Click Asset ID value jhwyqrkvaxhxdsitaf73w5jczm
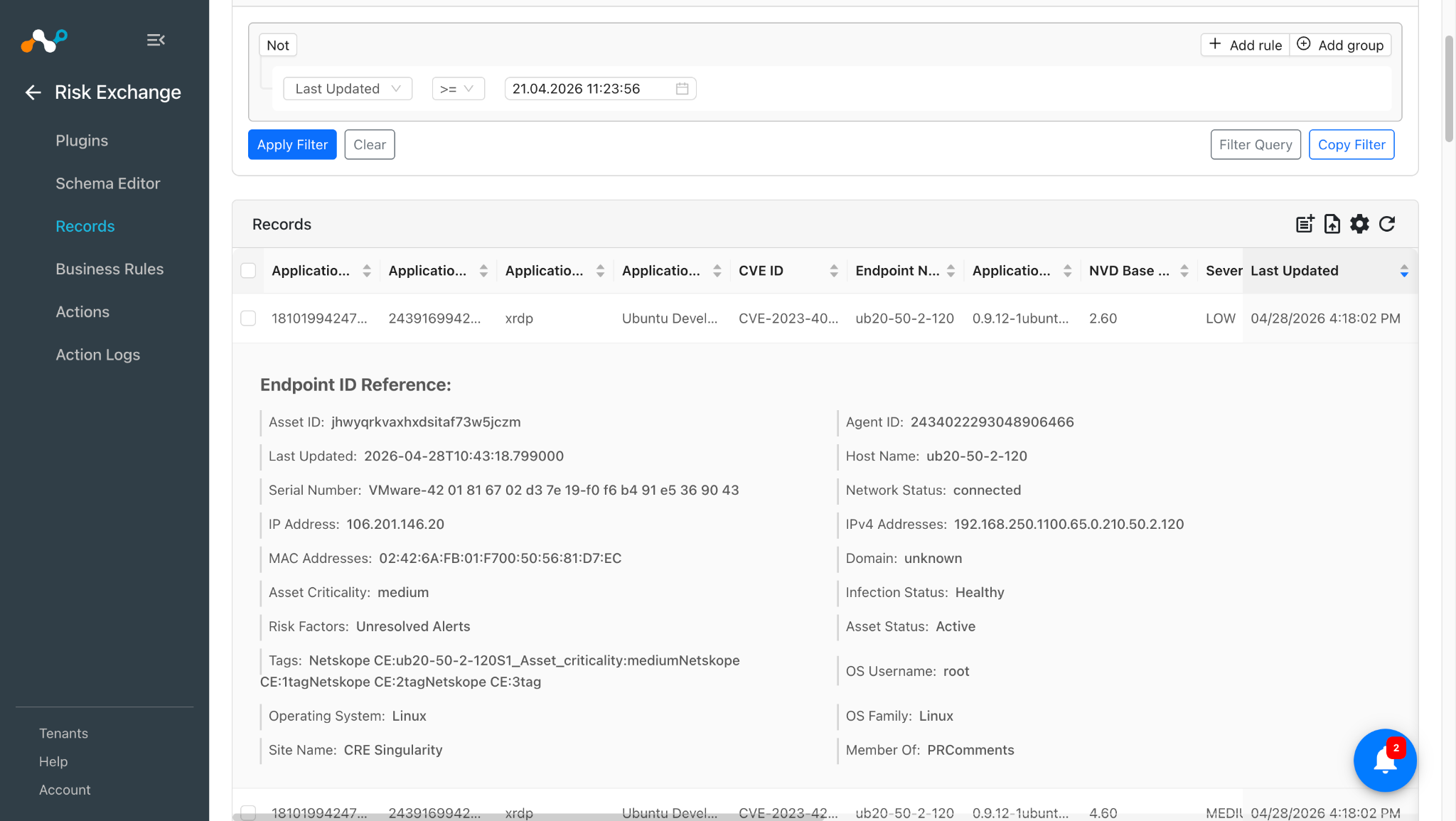Viewport: 1456px width, 821px height. click(426, 422)
